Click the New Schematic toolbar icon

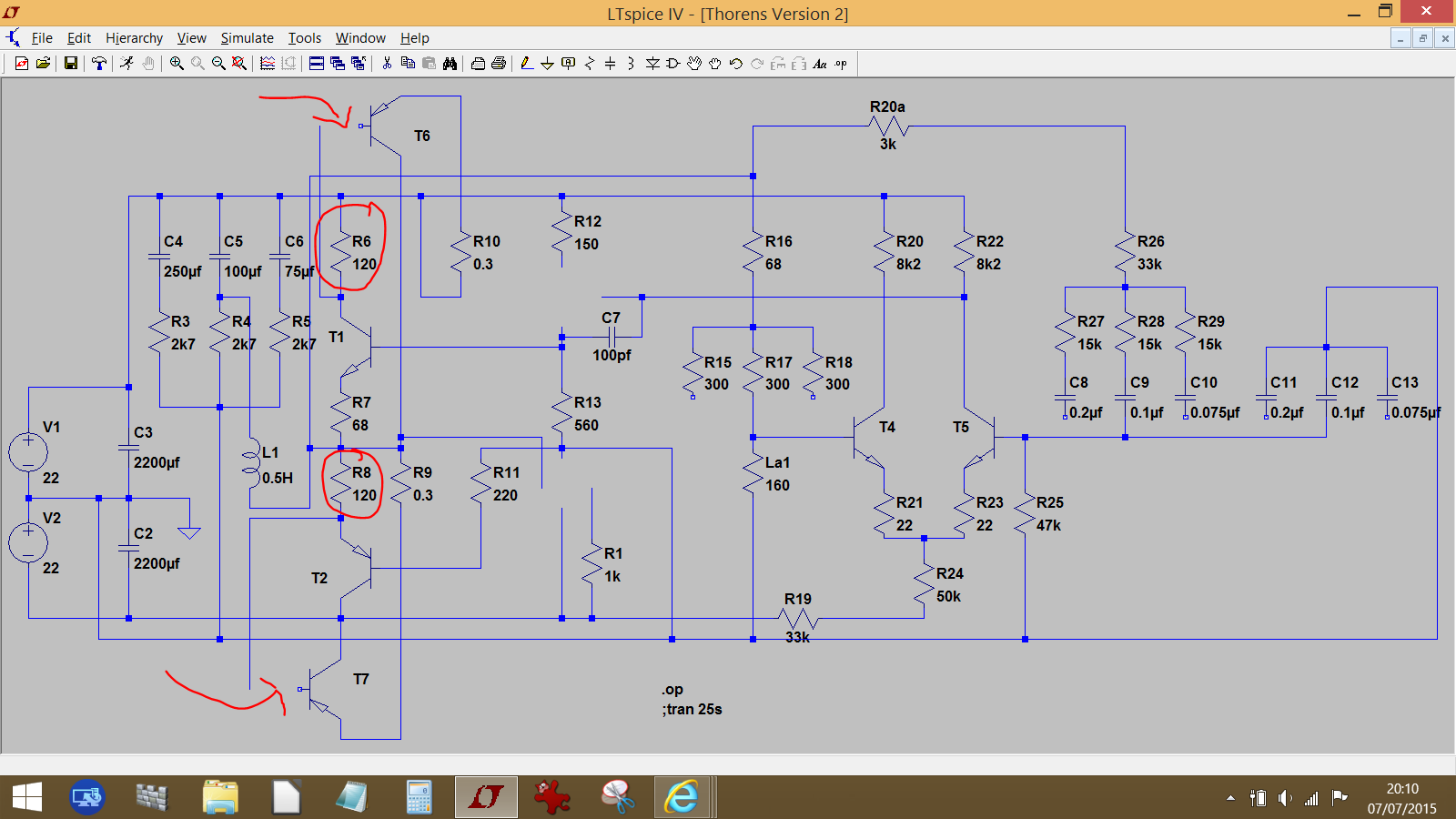coord(22,64)
